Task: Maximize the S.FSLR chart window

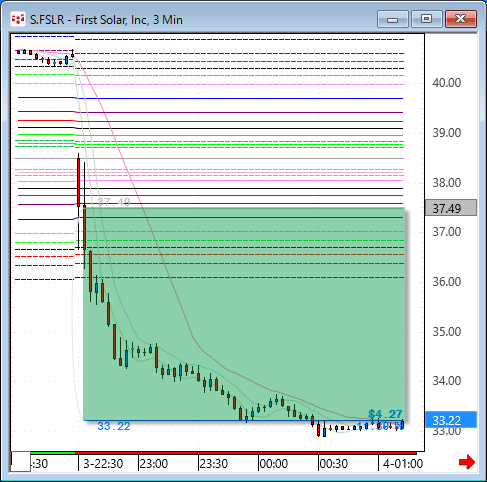Action: click(x=426, y=19)
